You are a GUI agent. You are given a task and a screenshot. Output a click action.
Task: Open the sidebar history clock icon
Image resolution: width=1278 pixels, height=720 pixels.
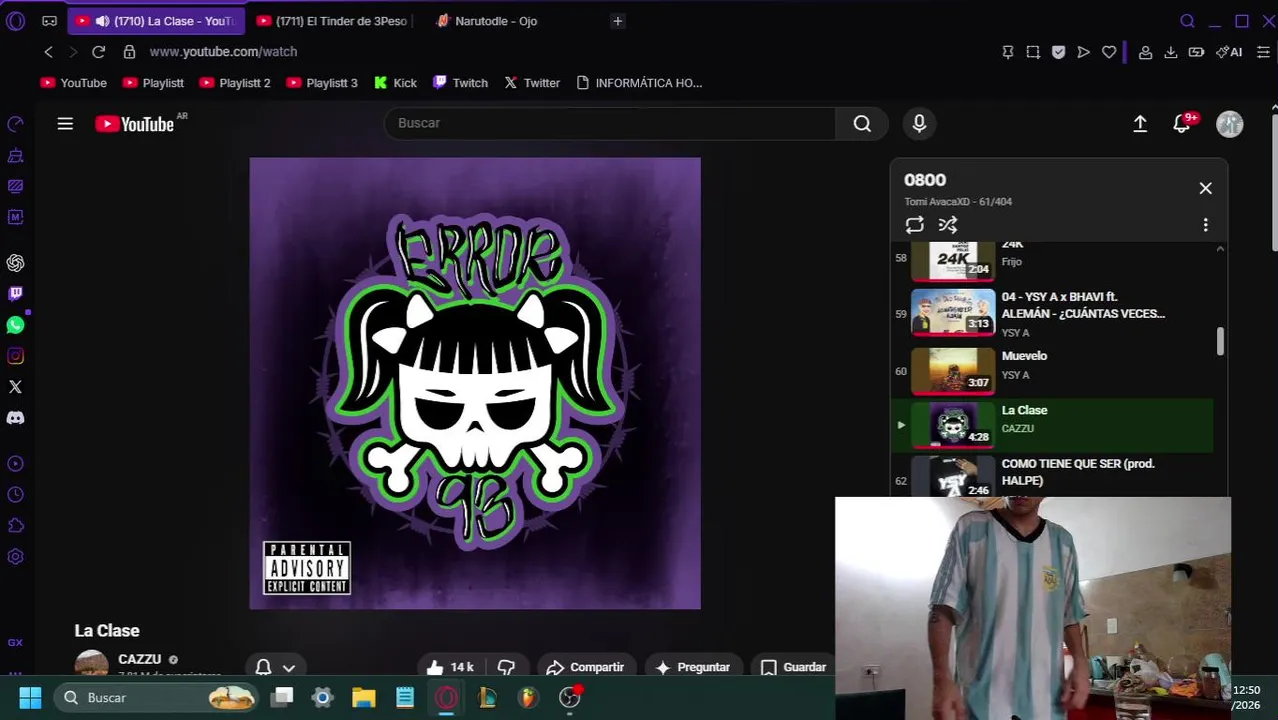pos(15,495)
